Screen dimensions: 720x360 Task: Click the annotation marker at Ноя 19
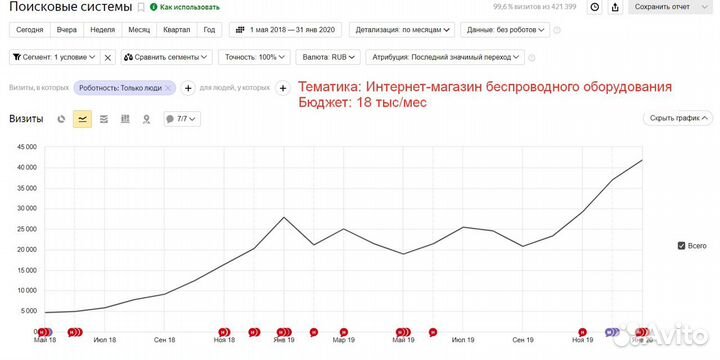(x=582, y=332)
